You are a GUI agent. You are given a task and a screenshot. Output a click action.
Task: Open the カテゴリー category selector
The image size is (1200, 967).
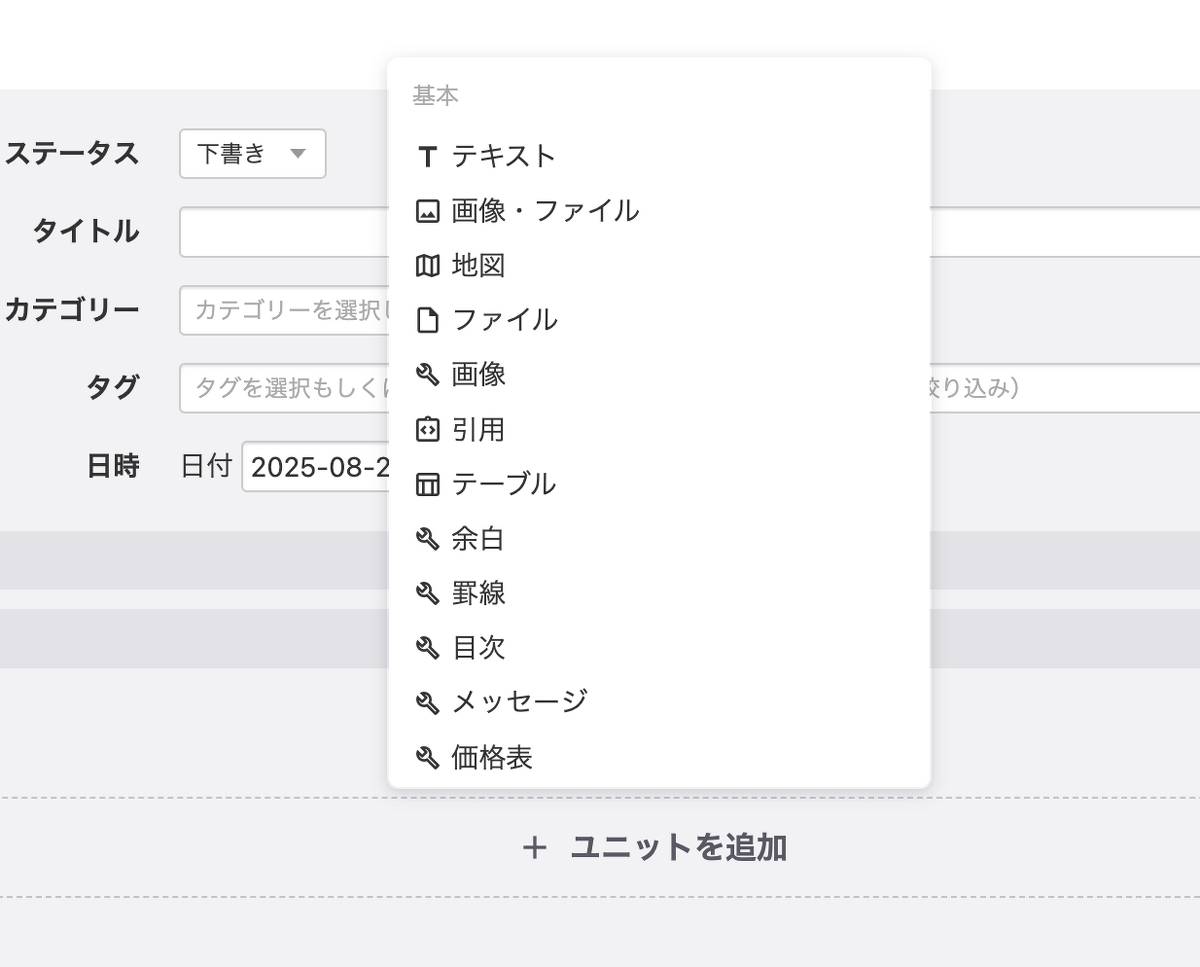(280, 310)
